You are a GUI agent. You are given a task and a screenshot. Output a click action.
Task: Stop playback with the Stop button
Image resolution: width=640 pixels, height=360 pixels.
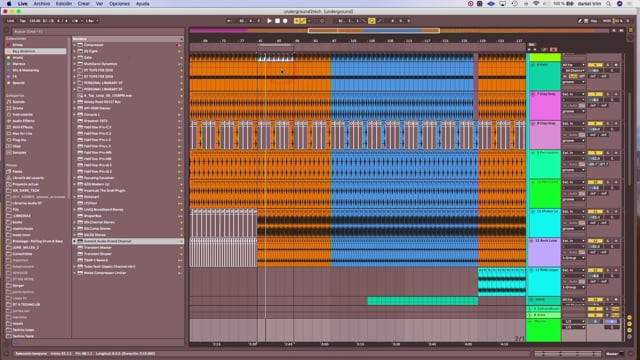[x=277, y=21]
